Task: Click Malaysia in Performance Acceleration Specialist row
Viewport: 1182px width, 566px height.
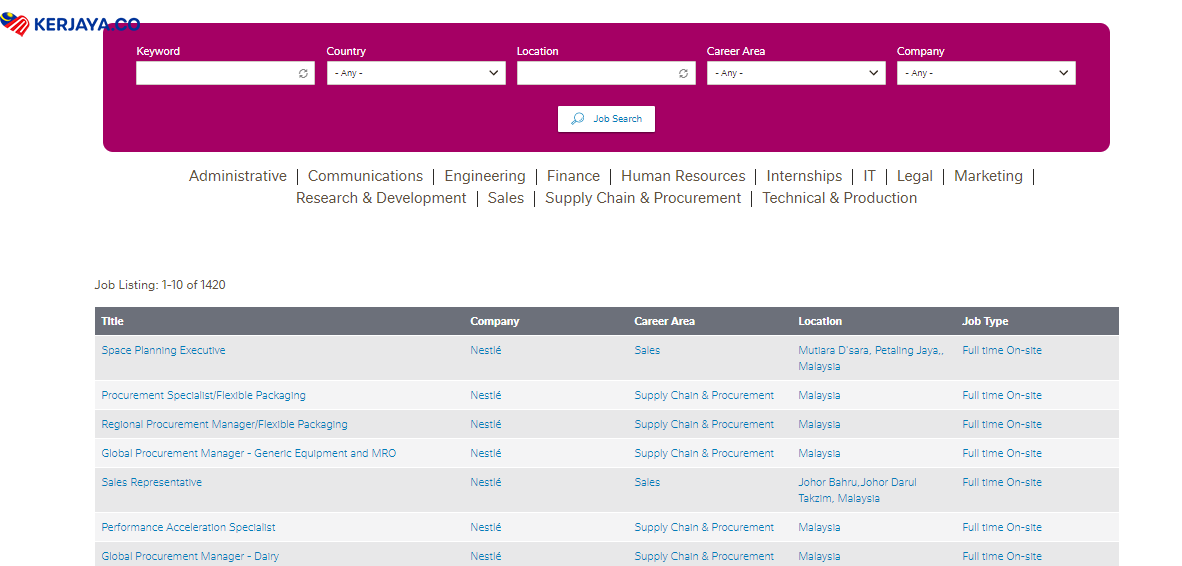Action: tap(819, 527)
